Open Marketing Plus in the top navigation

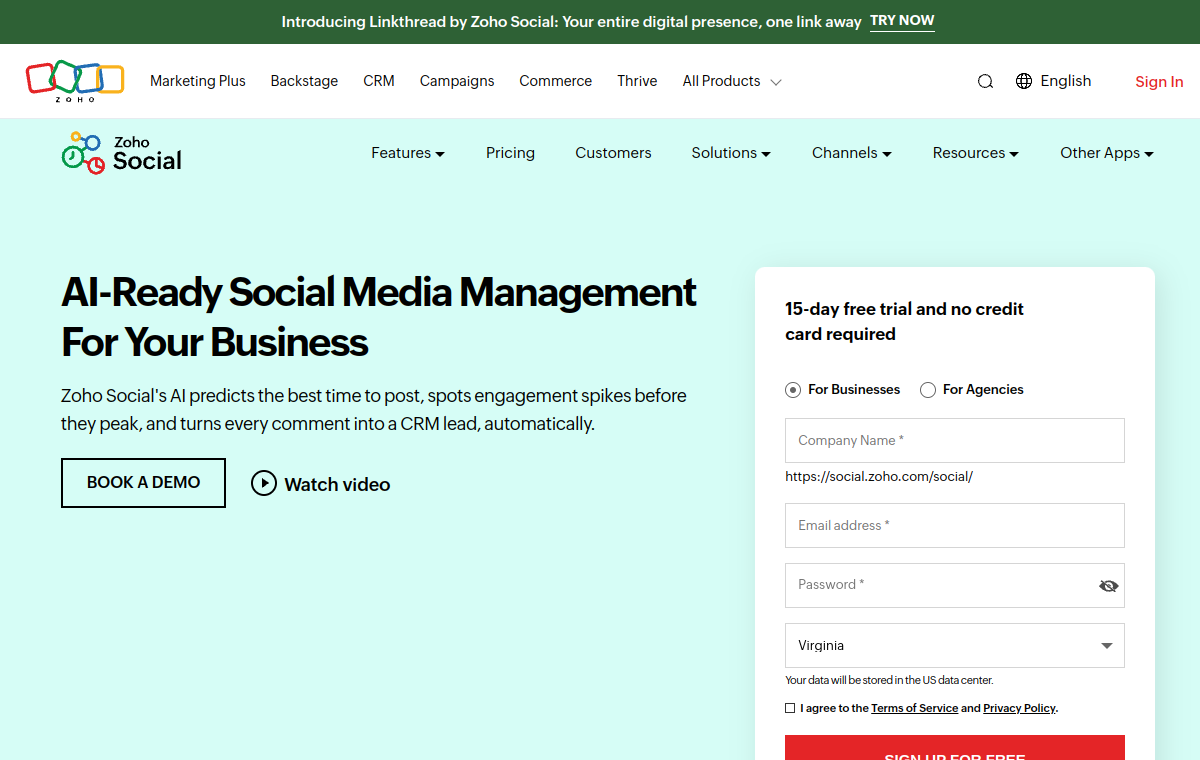(198, 81)
